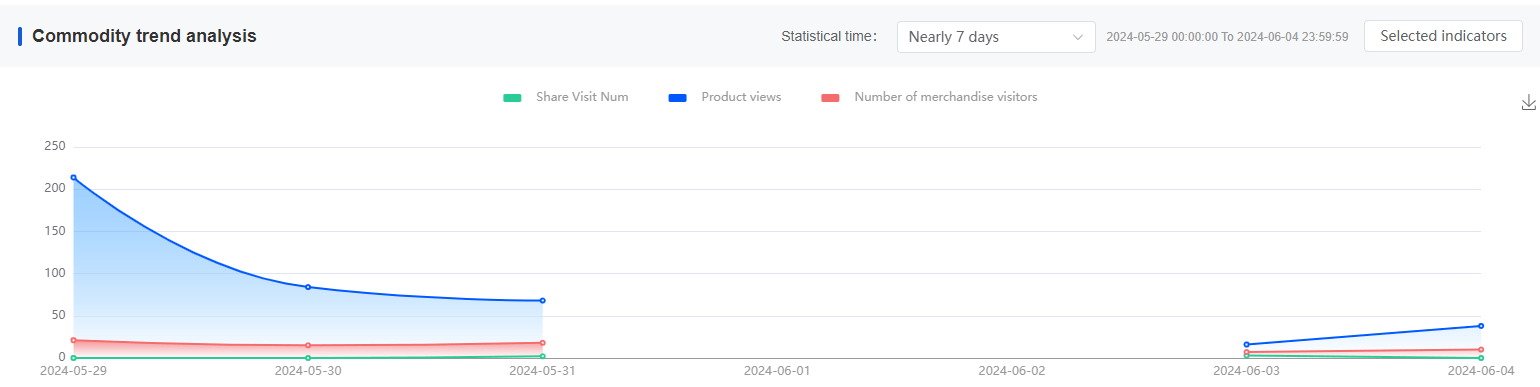Screen dimensions: 1540x387
Task: Select the Product views point on 2024-05-30
Action: click(308, 287)
